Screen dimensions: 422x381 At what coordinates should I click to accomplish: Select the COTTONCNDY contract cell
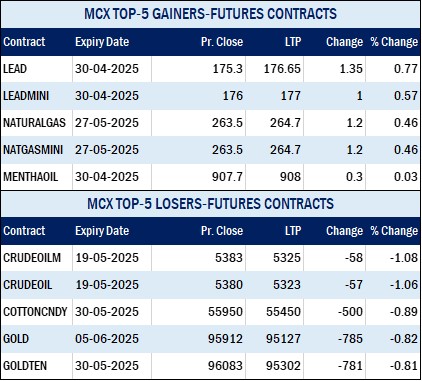(35, 312)
